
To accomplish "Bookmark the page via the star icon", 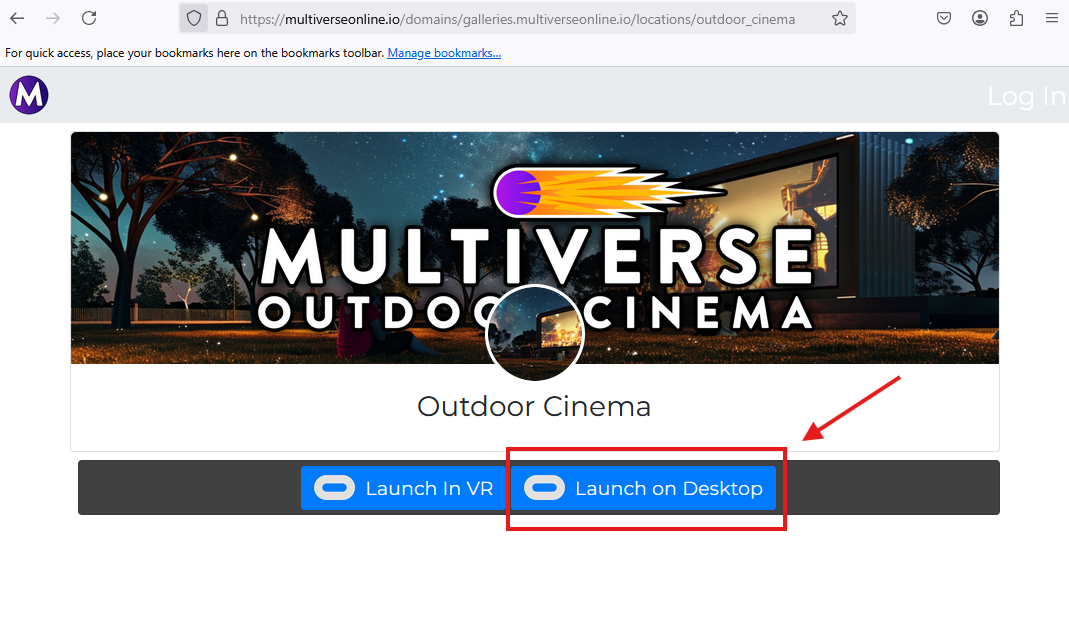I will coord(840,17).
